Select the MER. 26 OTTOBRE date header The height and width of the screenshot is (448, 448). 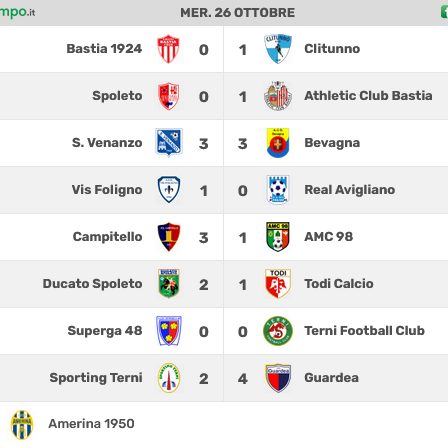[238, 13]
